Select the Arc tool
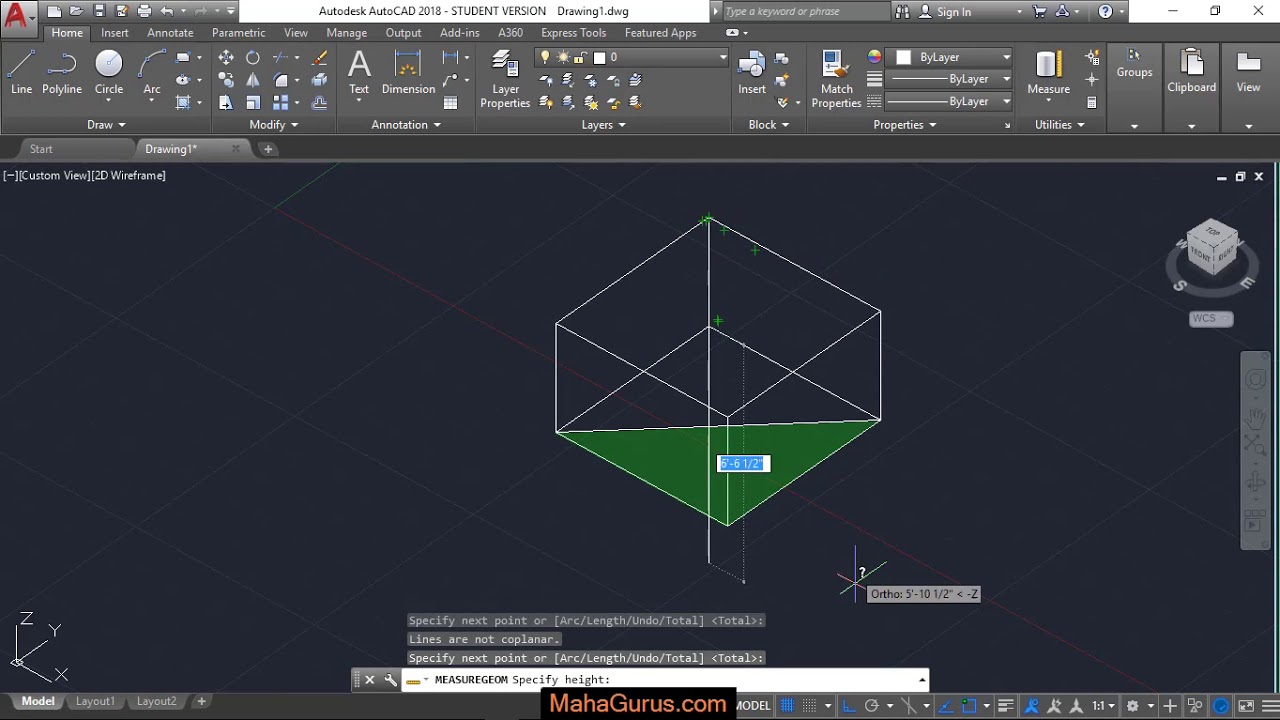The image size is (1280, 720). (152, 72)
